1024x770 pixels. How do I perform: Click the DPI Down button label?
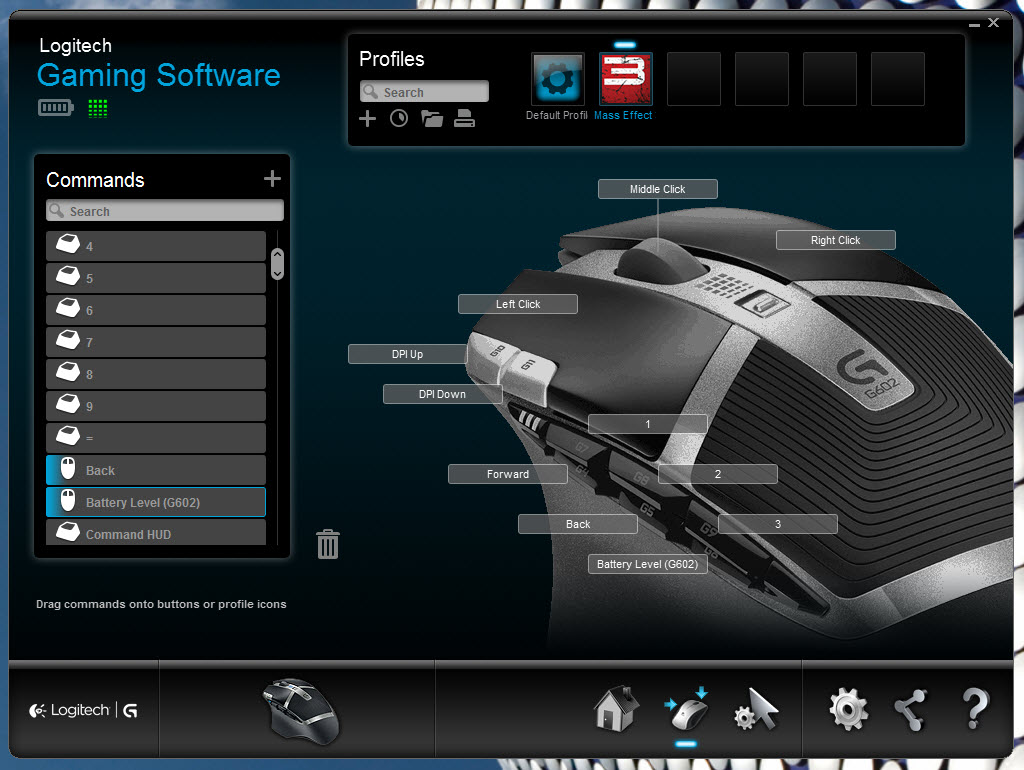pos(442,394)
